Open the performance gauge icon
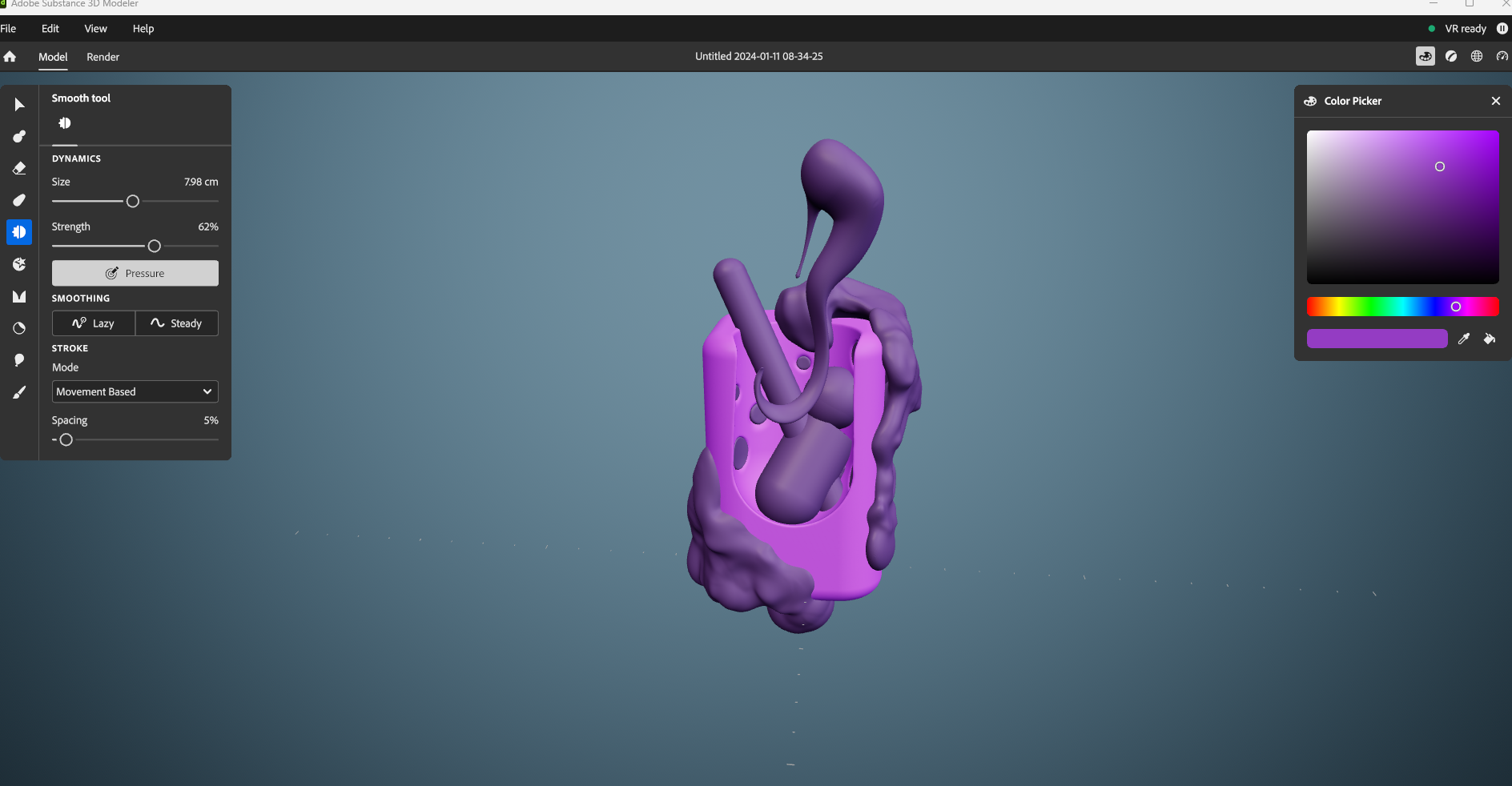1512x786 pixels. [x=1502, y=56]
